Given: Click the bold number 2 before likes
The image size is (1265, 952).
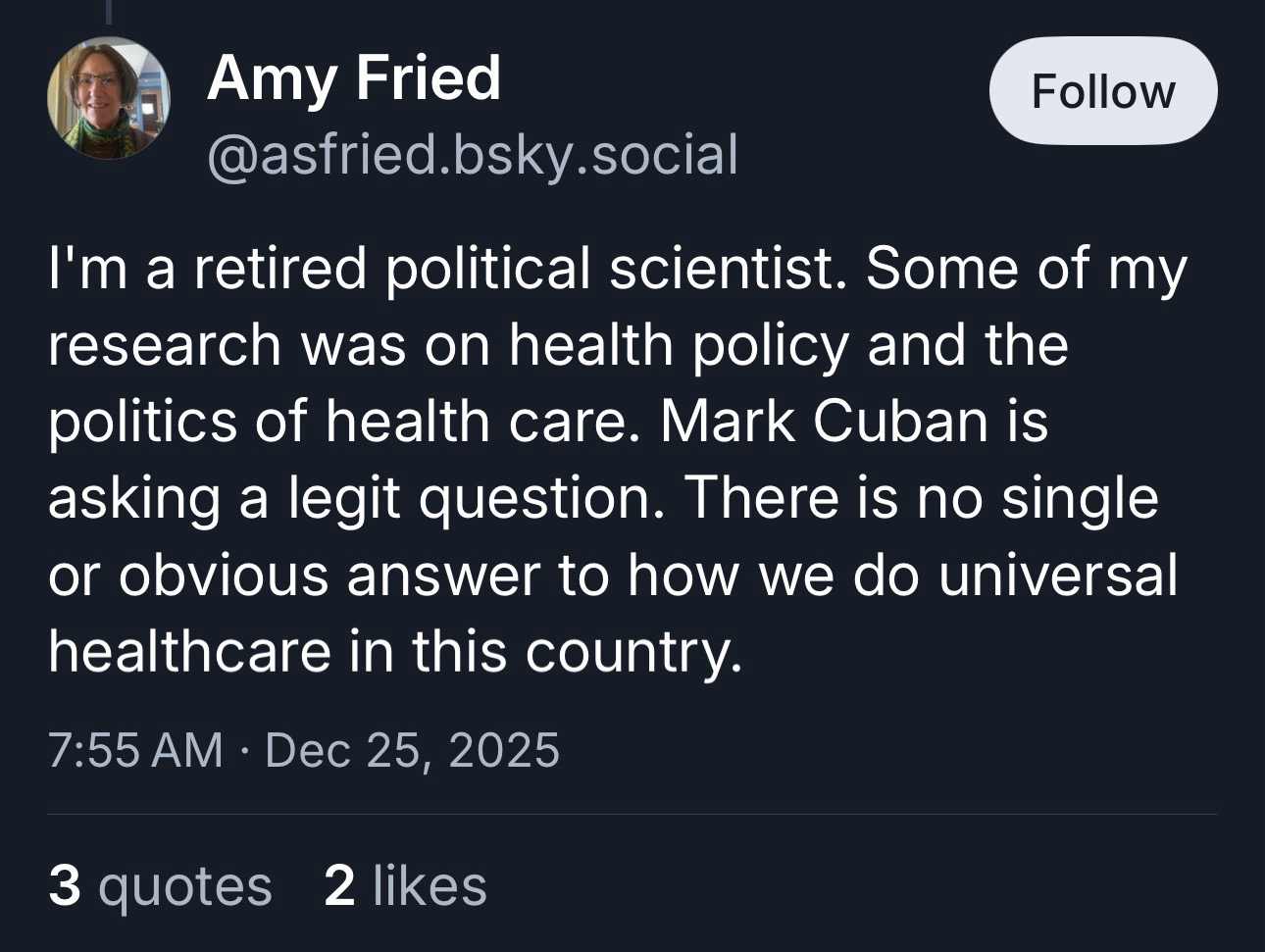Looking at the screenshot, I should click(x=339, y=886).
